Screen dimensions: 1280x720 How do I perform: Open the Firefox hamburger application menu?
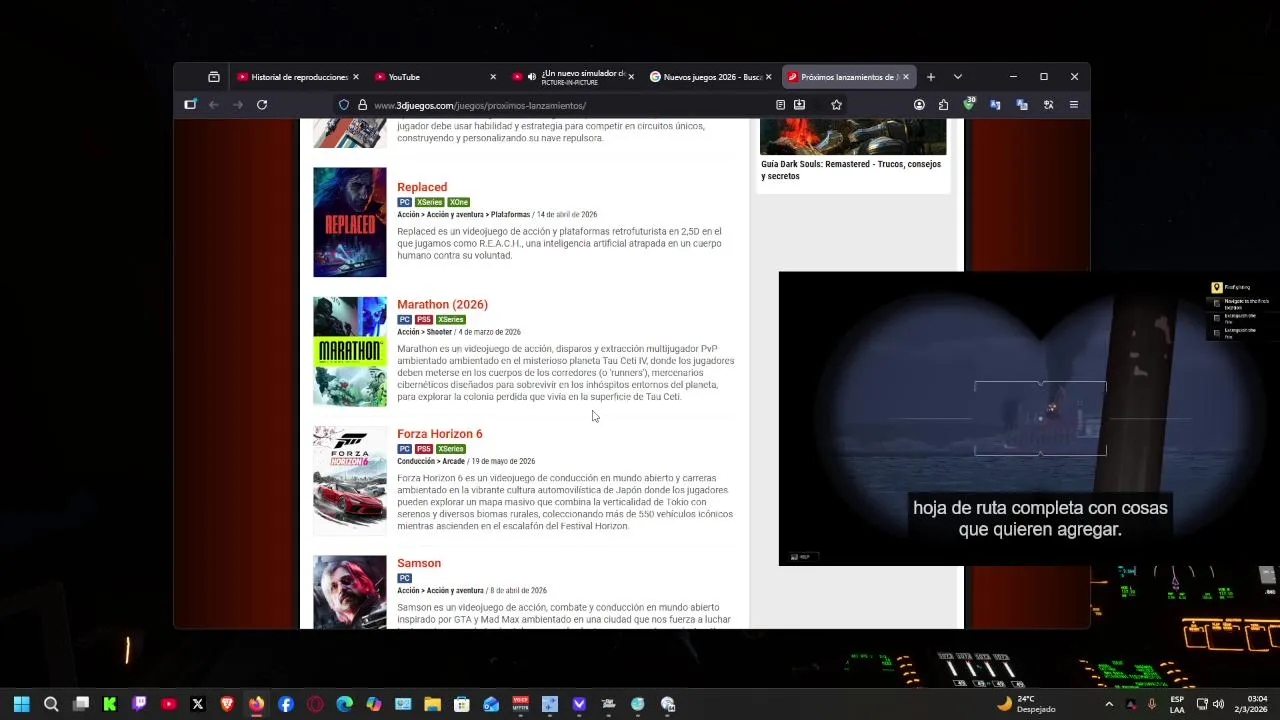pos(1074,105)
